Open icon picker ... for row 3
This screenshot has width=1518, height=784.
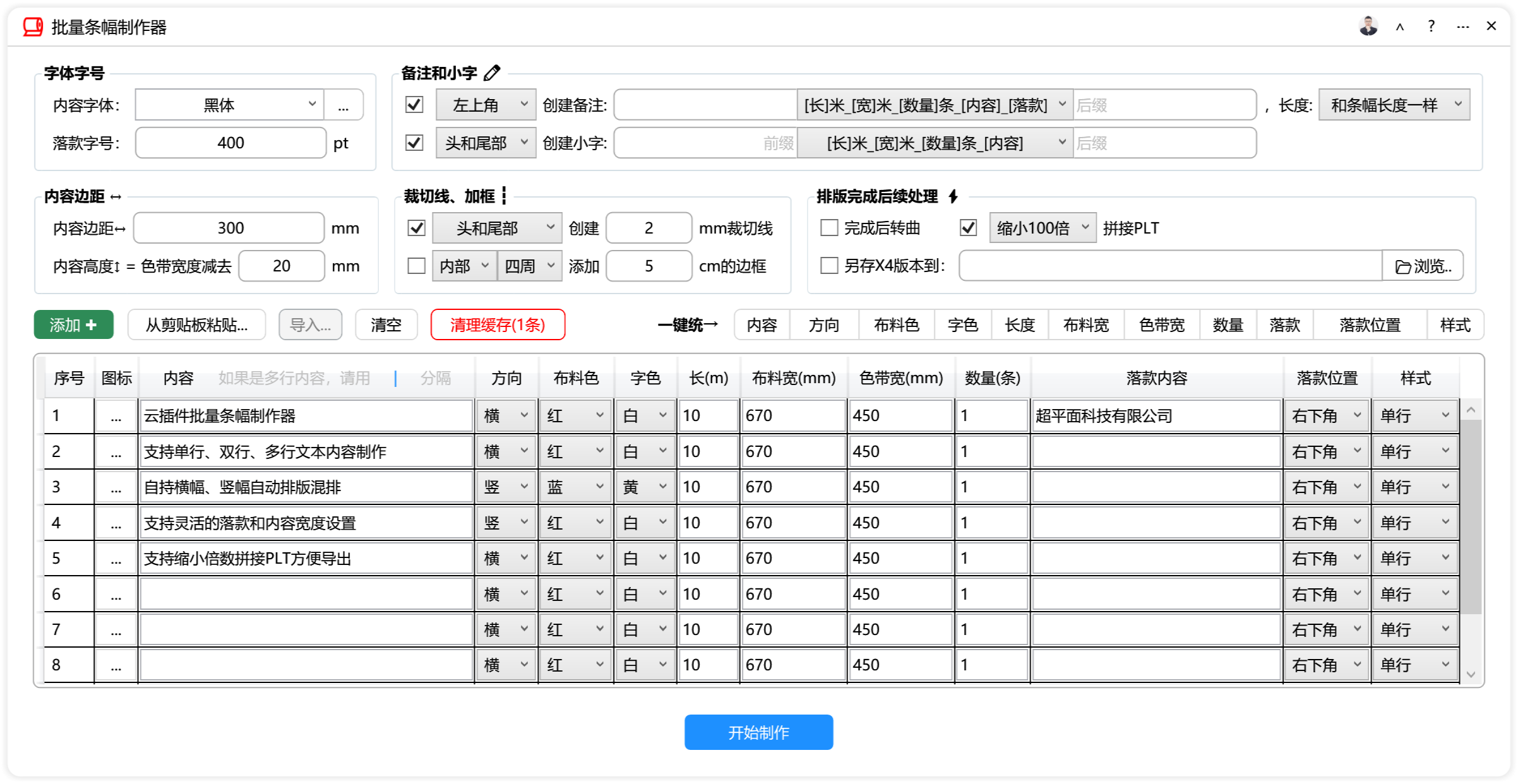tap(116, 487)
